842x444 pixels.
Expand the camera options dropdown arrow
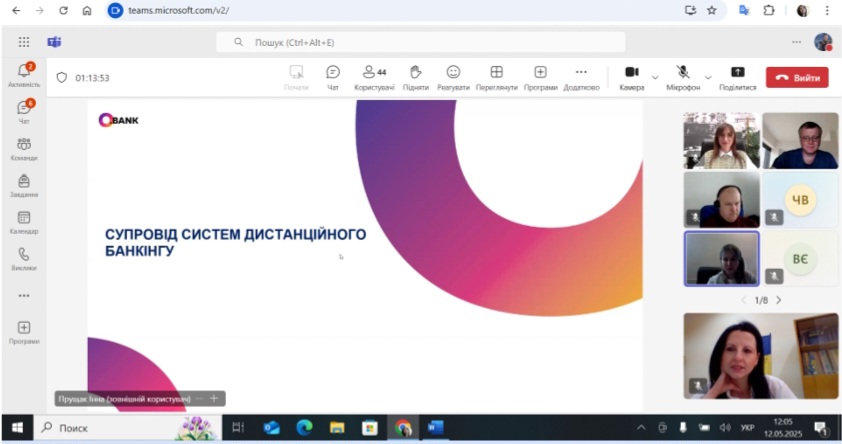(x=655, y=77)
